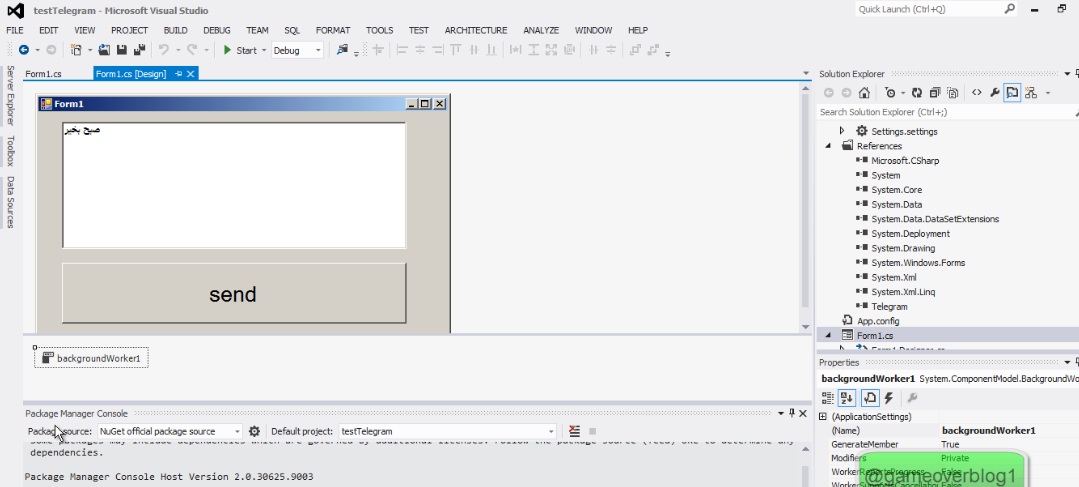Click the View Code icon in Solution Explorer
Image resolution: width=1079 pixels, height=487 pixels.
(x=976, y=93)
